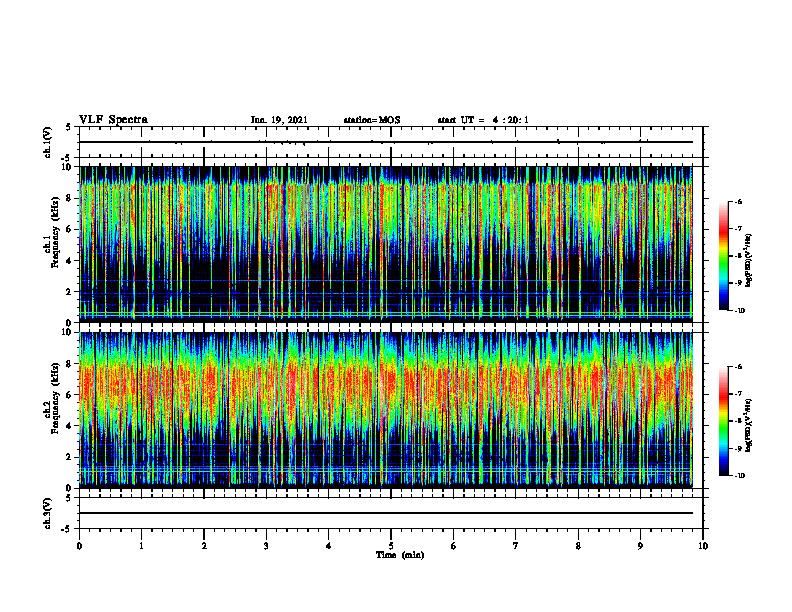This screenshot has width=792, height=612.
Task: Click the "ch.1(V)" waveform axis label
Action: coord(48,142)
